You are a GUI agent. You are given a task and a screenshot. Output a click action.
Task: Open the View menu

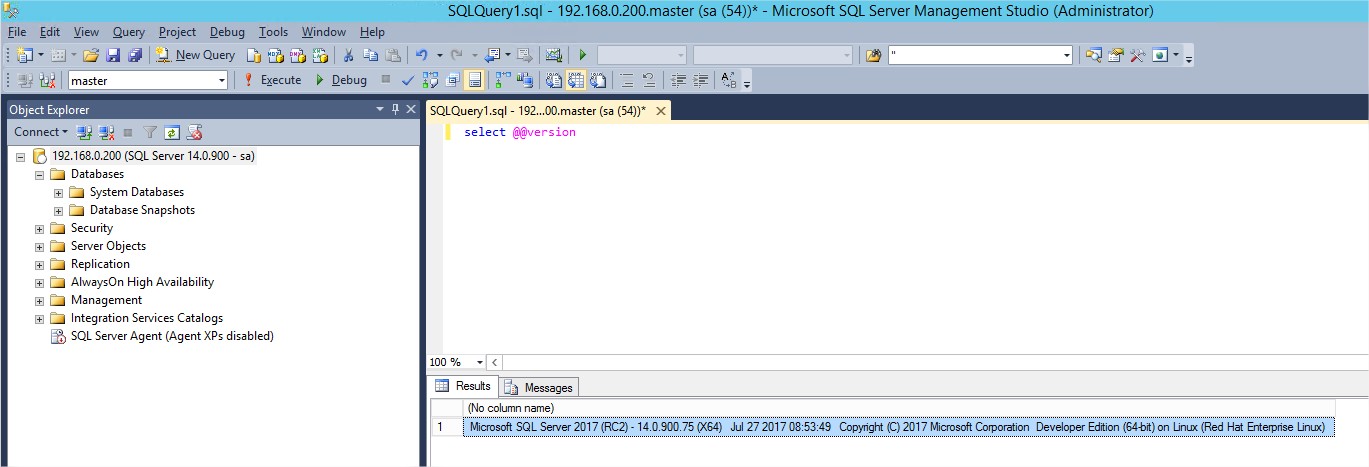[86, 32]
